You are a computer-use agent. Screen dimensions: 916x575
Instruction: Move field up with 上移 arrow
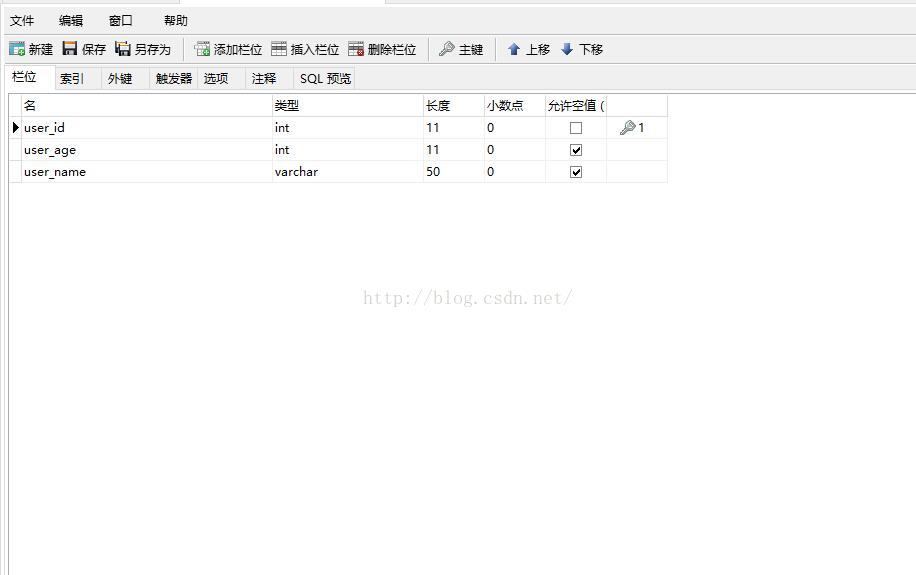click(513, 49)
